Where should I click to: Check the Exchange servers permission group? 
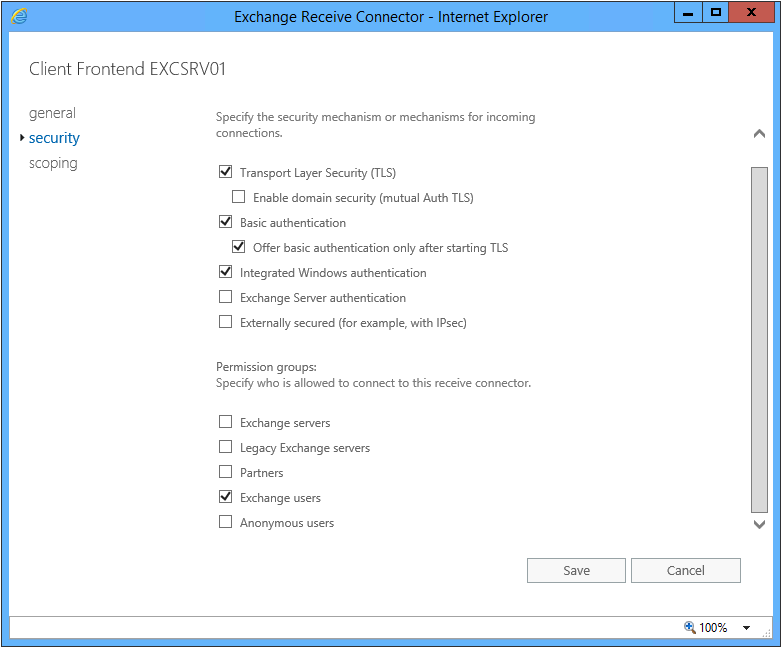[x=225, y=422]
